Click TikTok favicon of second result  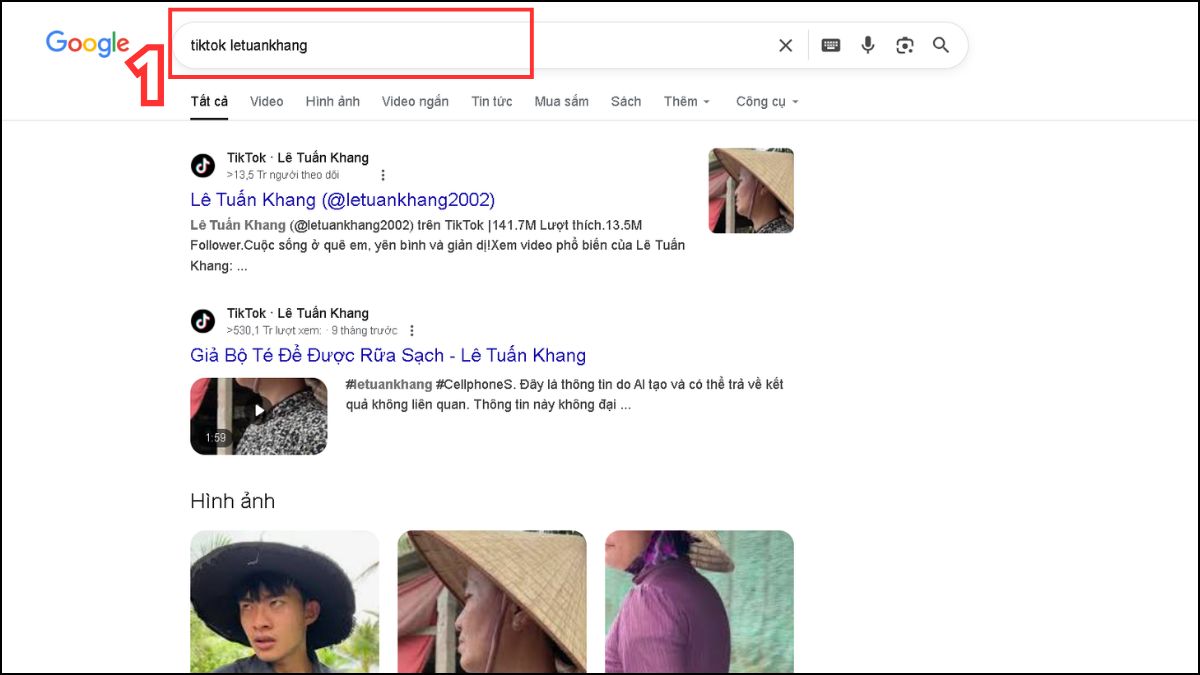tap(203, 321)
